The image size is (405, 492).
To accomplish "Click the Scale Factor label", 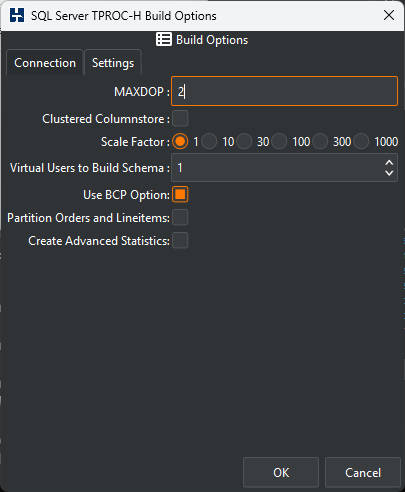I will click(135, 142).
